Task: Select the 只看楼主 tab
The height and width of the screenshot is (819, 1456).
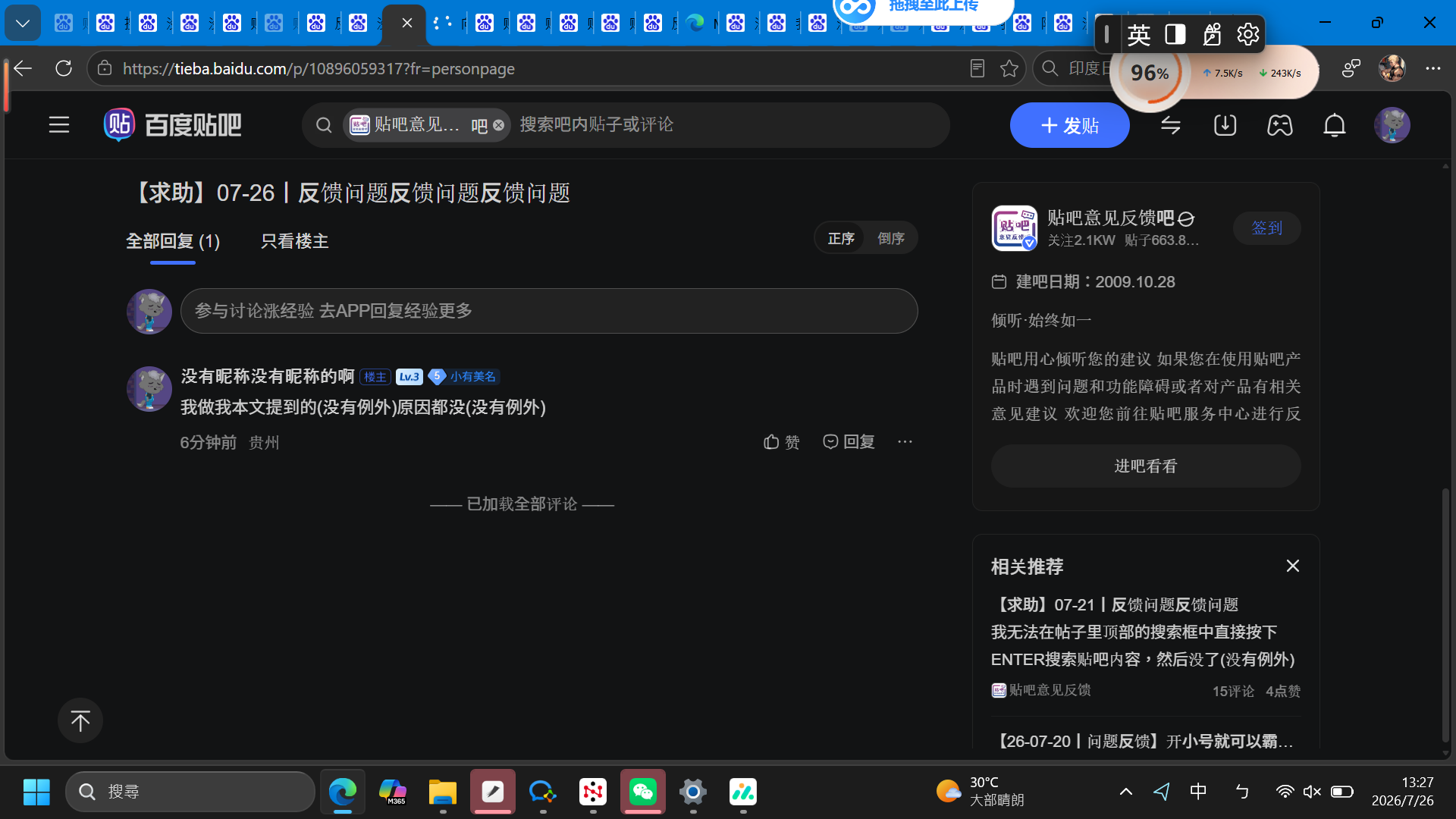Action: pyautogui.click(x=294, y=241)
